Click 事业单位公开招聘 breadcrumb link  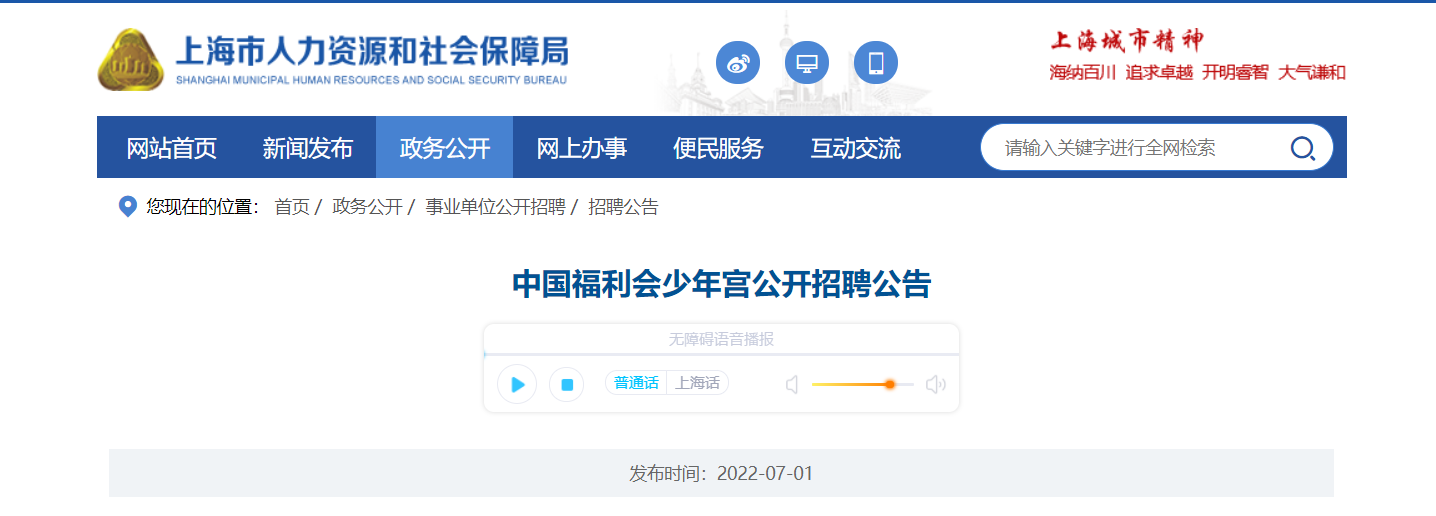click(x=495, y=207)
